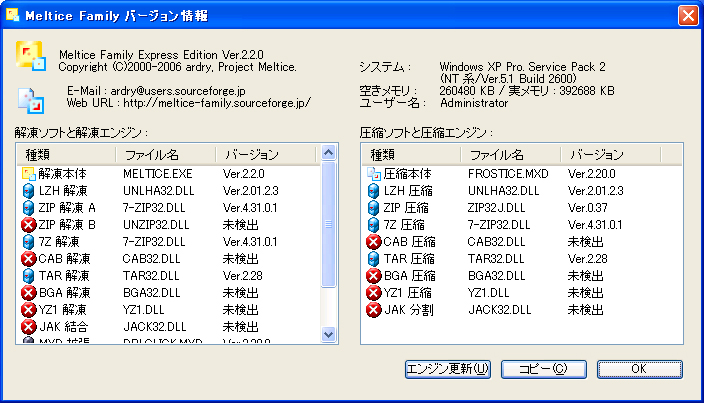Screen dimensions: 704x403
Task: Click Windows XP Pro. Service Pack 2 text
Action: point(522,67)
